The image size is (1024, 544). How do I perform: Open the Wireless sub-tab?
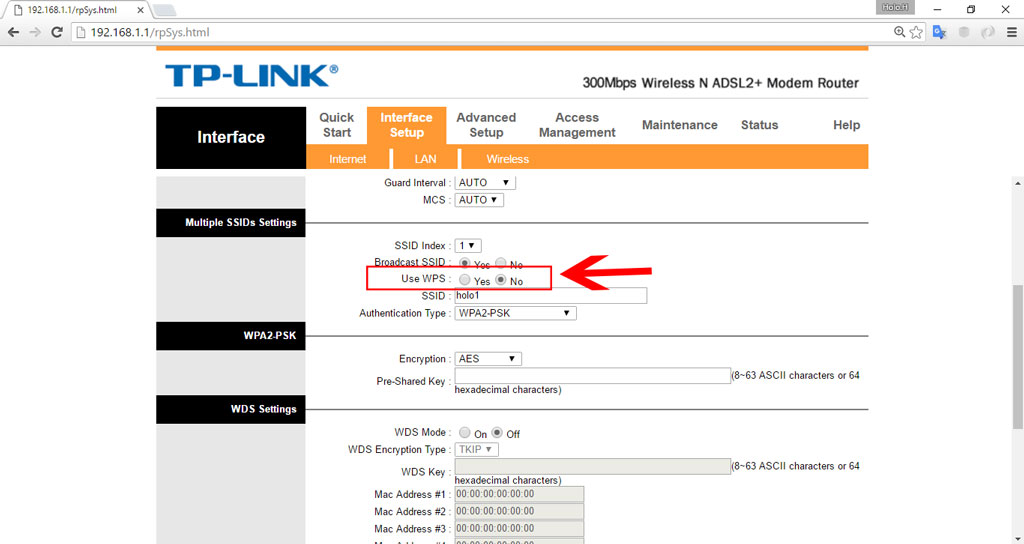click(507, 159)
